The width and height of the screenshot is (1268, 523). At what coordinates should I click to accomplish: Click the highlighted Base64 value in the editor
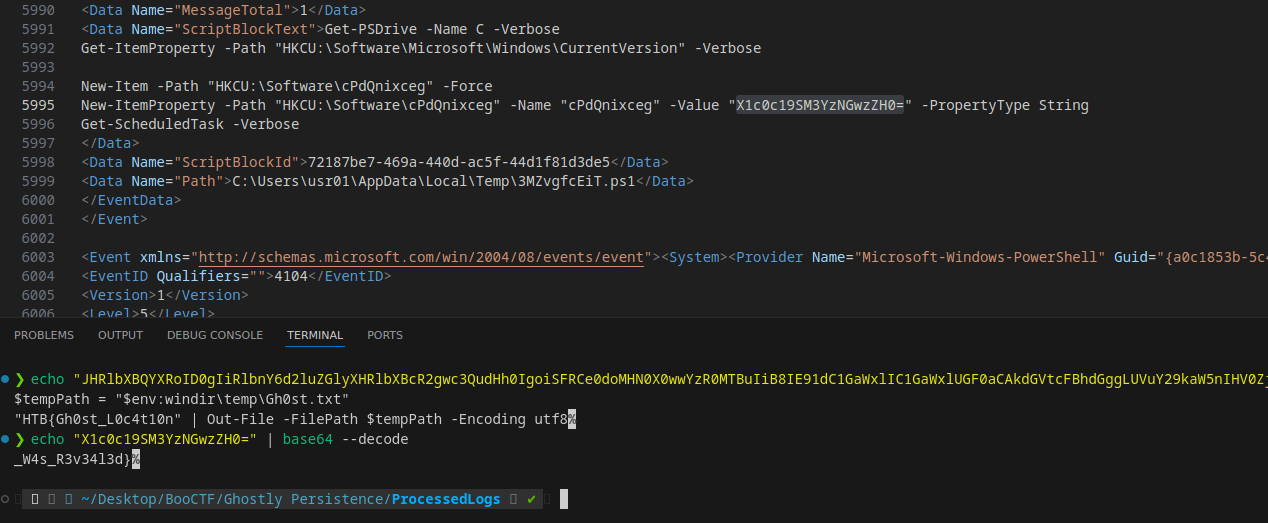[819, 105]
